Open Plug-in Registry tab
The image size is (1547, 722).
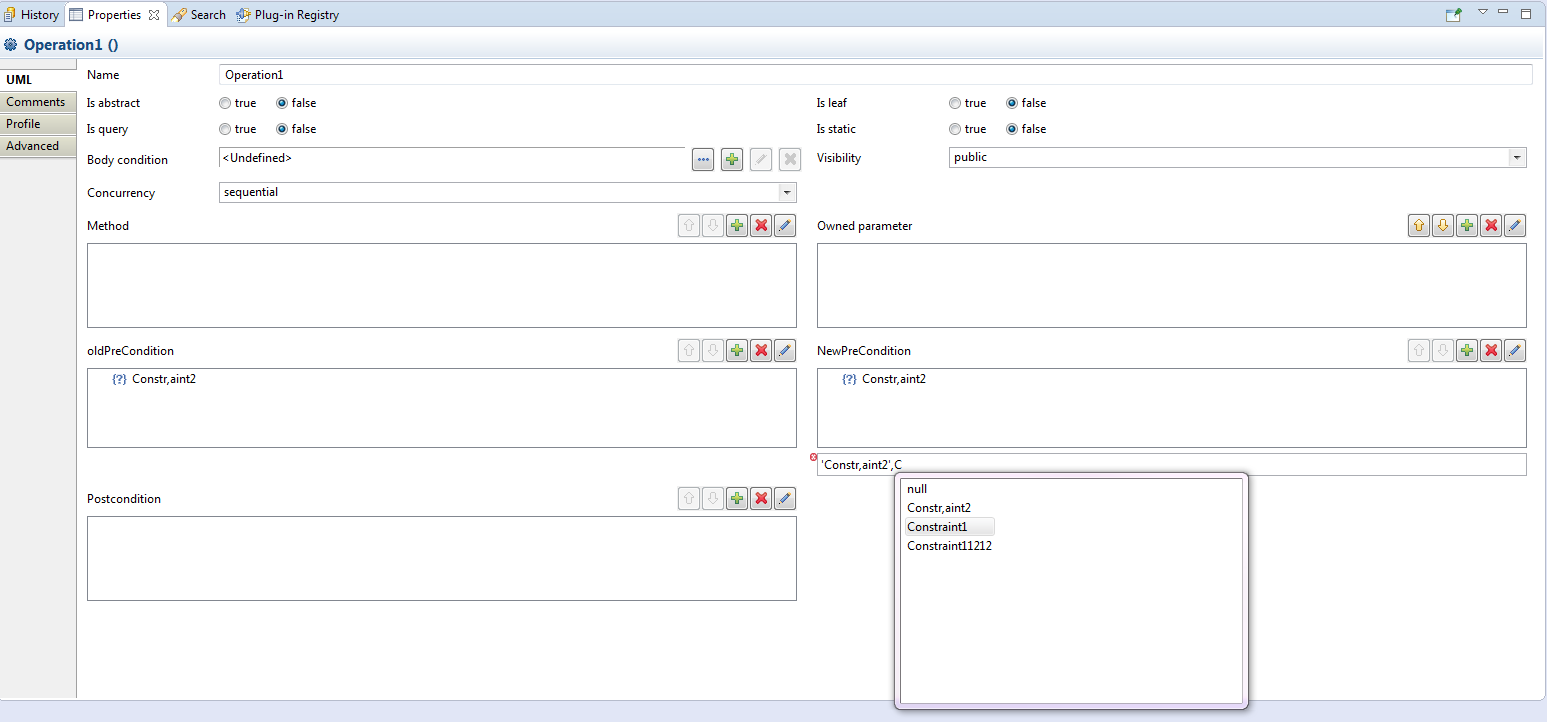coord(288,15)
